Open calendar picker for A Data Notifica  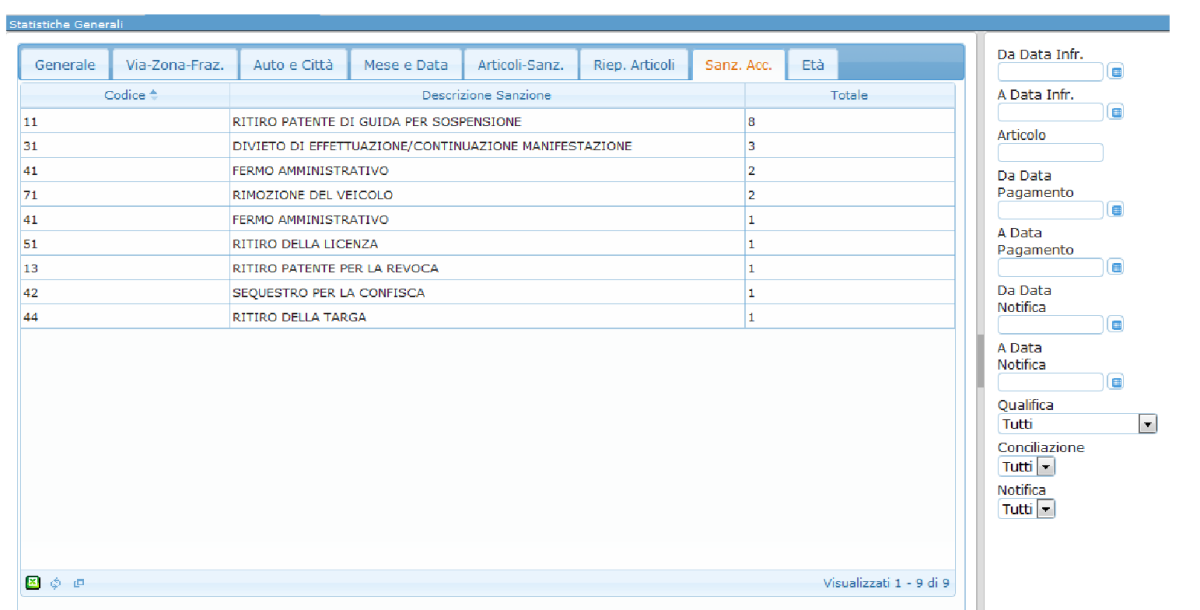1116,382
